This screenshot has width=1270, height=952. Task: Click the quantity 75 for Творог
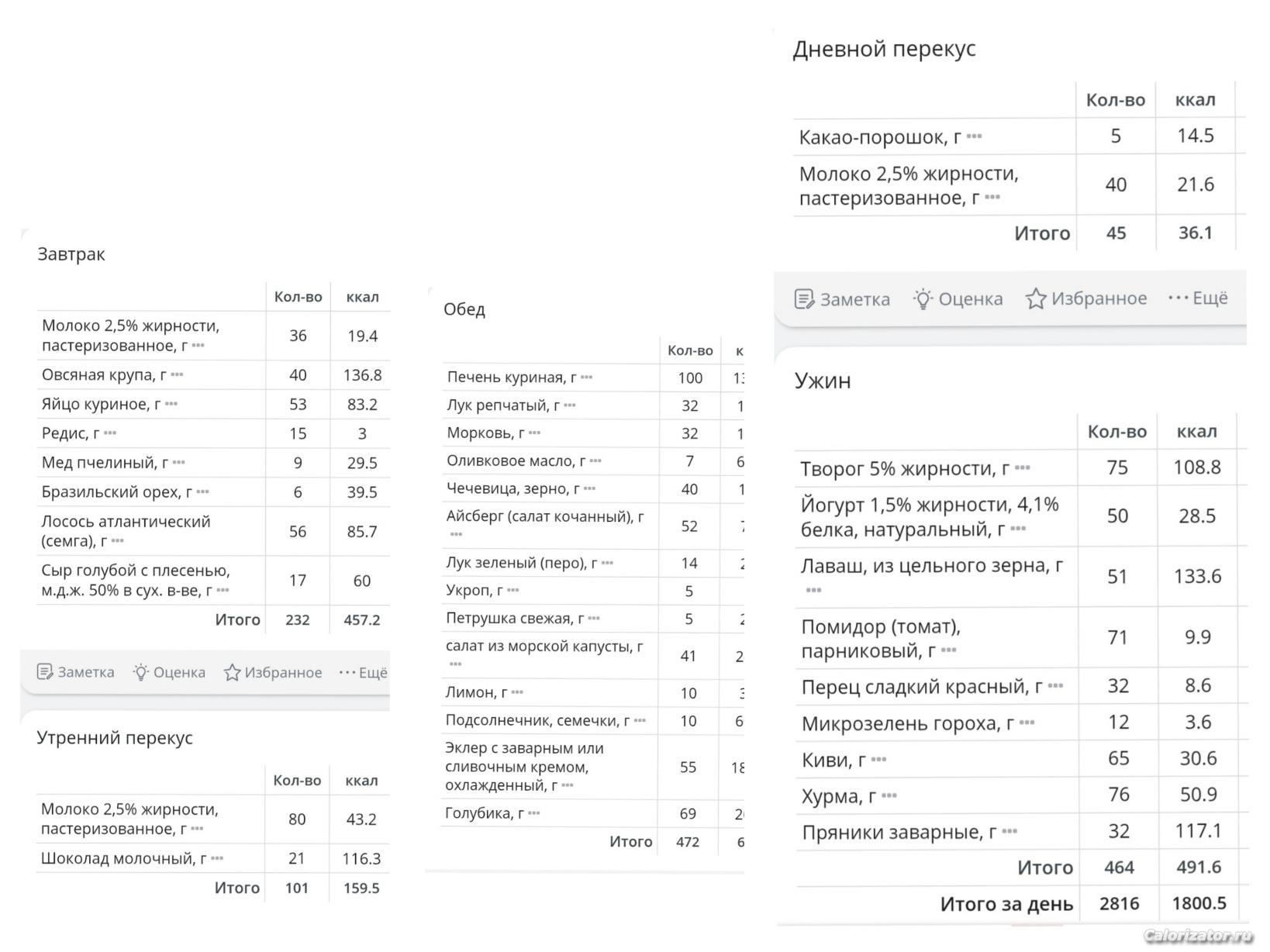[x=1116, y=467]
